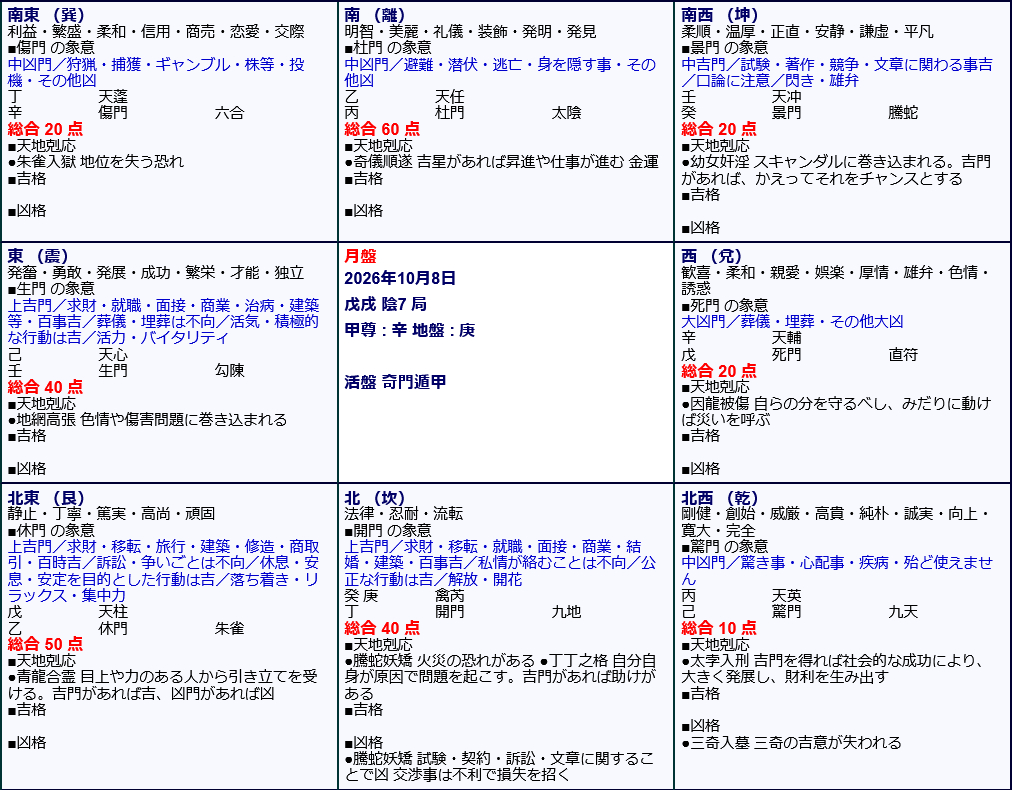Click the 南東（巽） heading
Image resolution: width=1012 pixels, height=790 pixels.
tap(46, 15)
